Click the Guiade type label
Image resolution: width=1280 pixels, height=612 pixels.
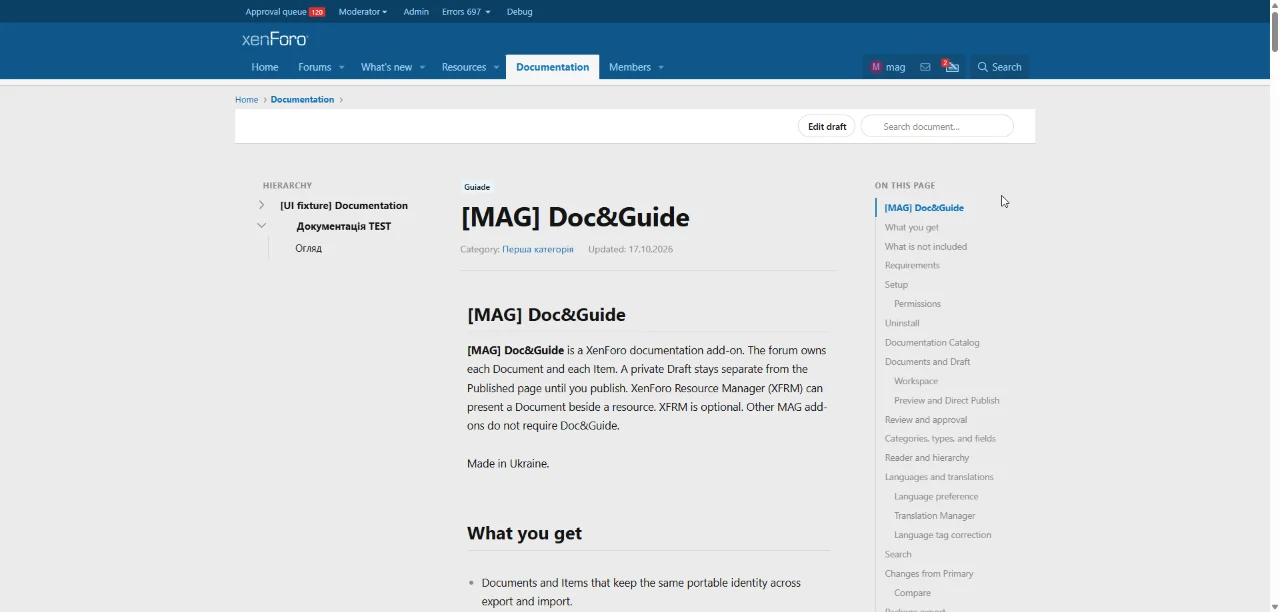click(477, 187)
